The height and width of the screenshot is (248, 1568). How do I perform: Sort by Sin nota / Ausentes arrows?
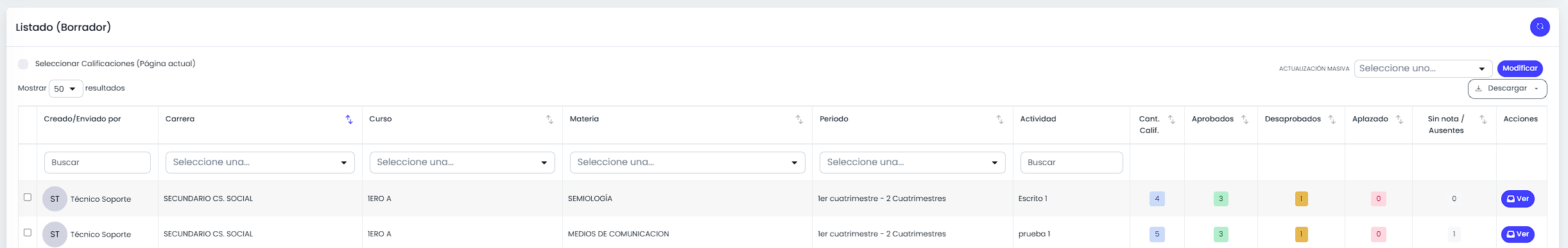[x=1483, y=120]
